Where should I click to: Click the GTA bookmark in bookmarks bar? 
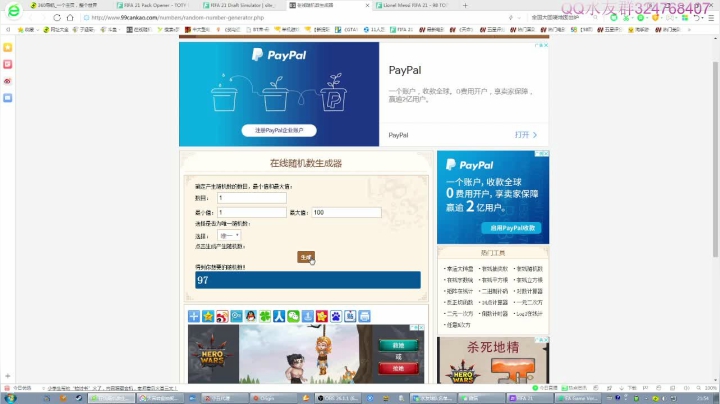pos(346,29)
